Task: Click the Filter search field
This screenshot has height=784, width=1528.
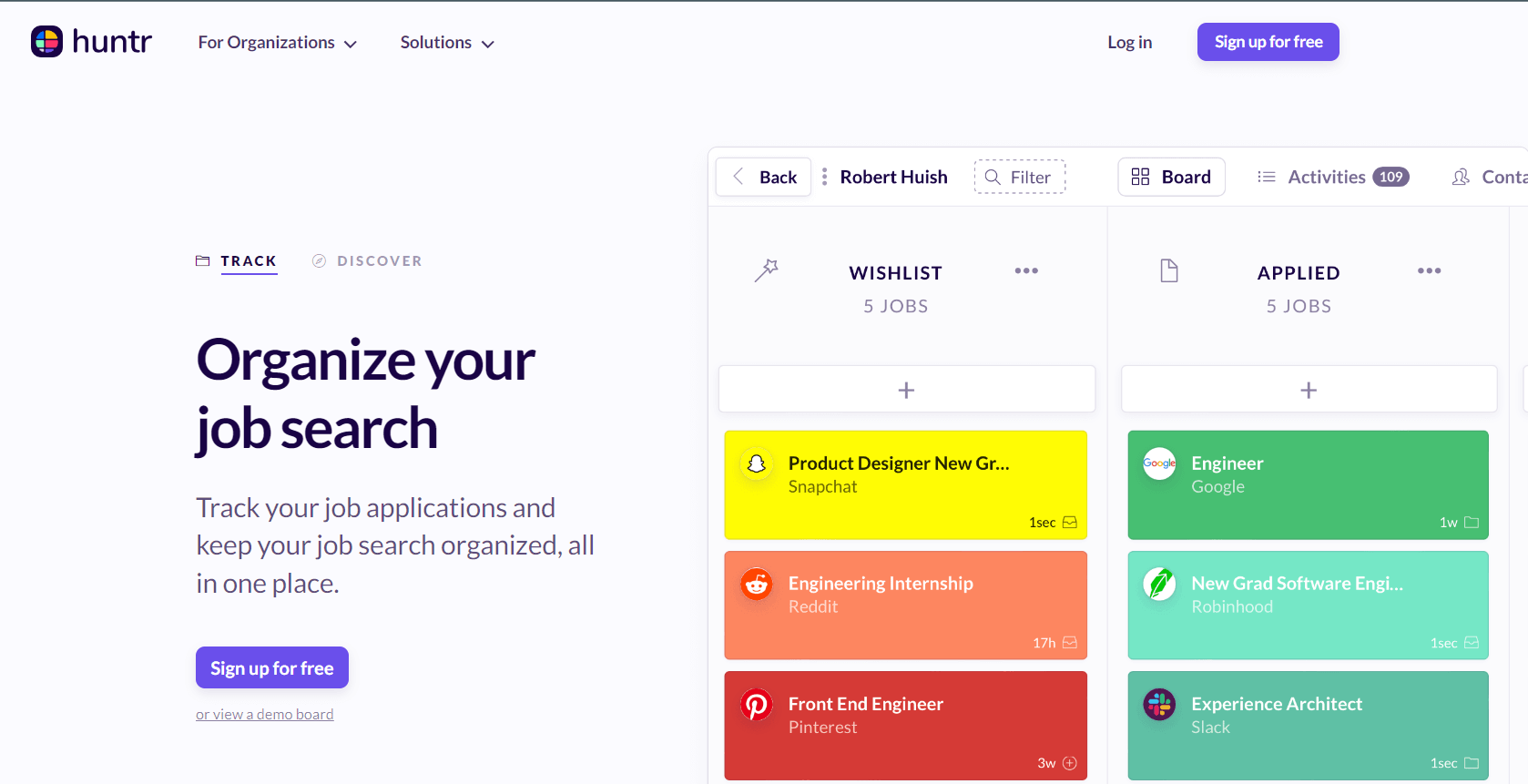Action: pyautogui.click(x=1020, y=177)
